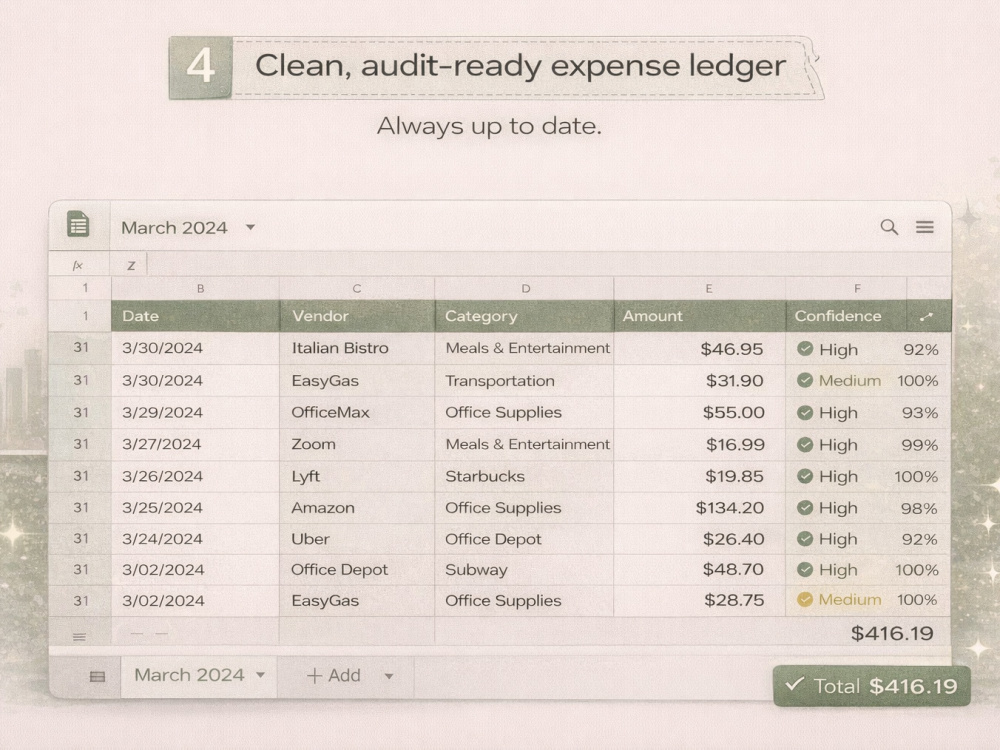Open the search magnifier icon
This screenshot has width=1000, height=750.
[x=889, y=227]
